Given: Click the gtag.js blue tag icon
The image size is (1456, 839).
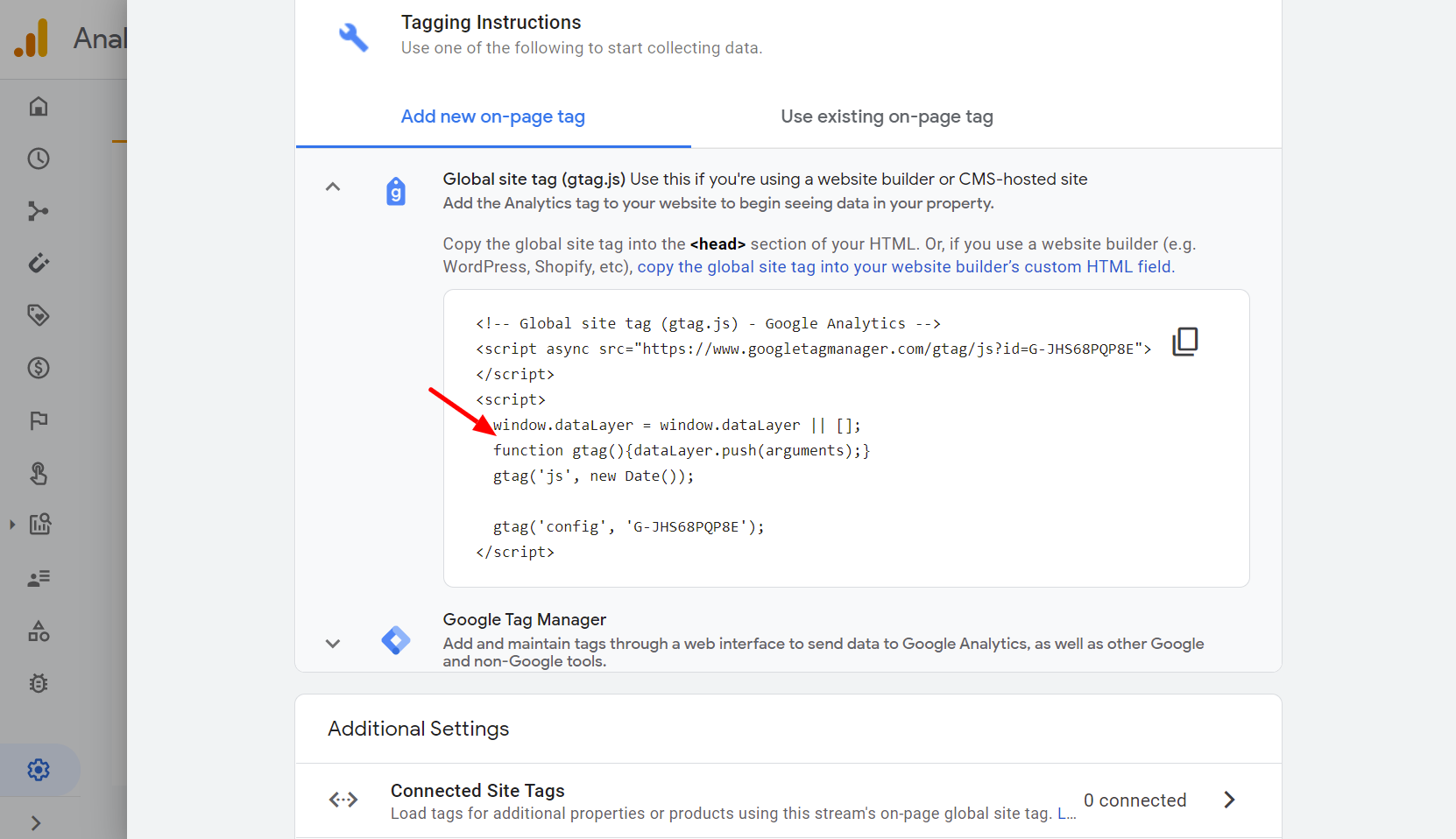Looking at the screenshot, I should 396,191.
